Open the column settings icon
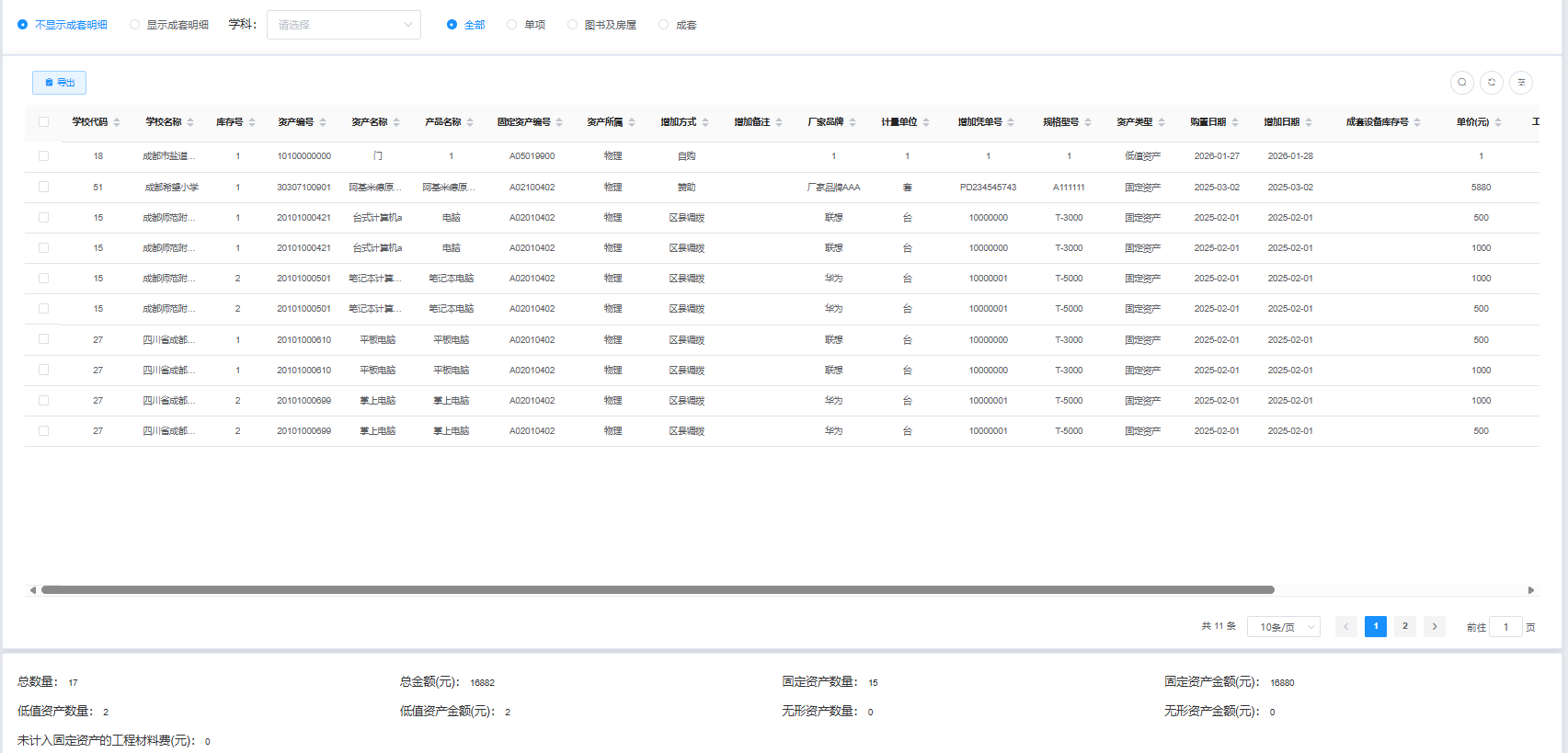The height and width of the screenshot is (753, 1568). point(1521,83)
